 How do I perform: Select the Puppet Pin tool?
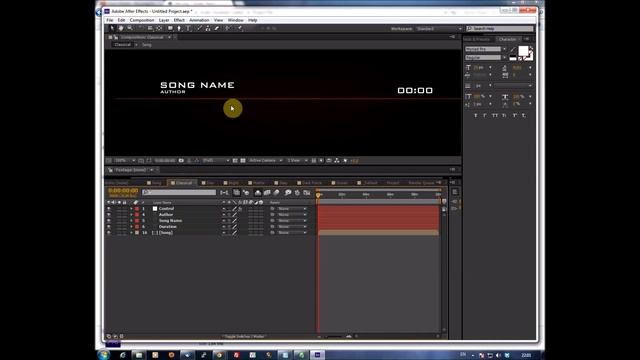pos(240,28)
